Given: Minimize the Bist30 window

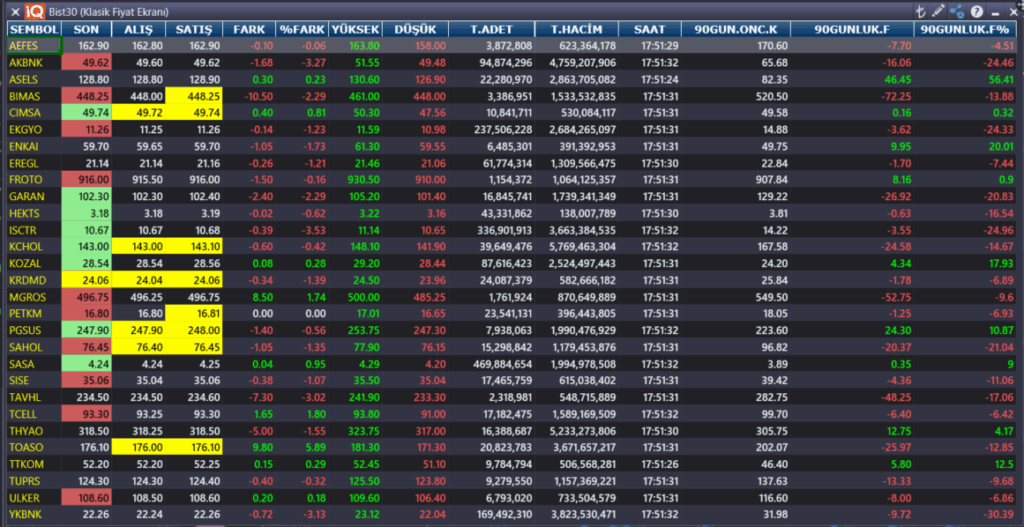Looking at the screenshot, I should tap(995, 13).
